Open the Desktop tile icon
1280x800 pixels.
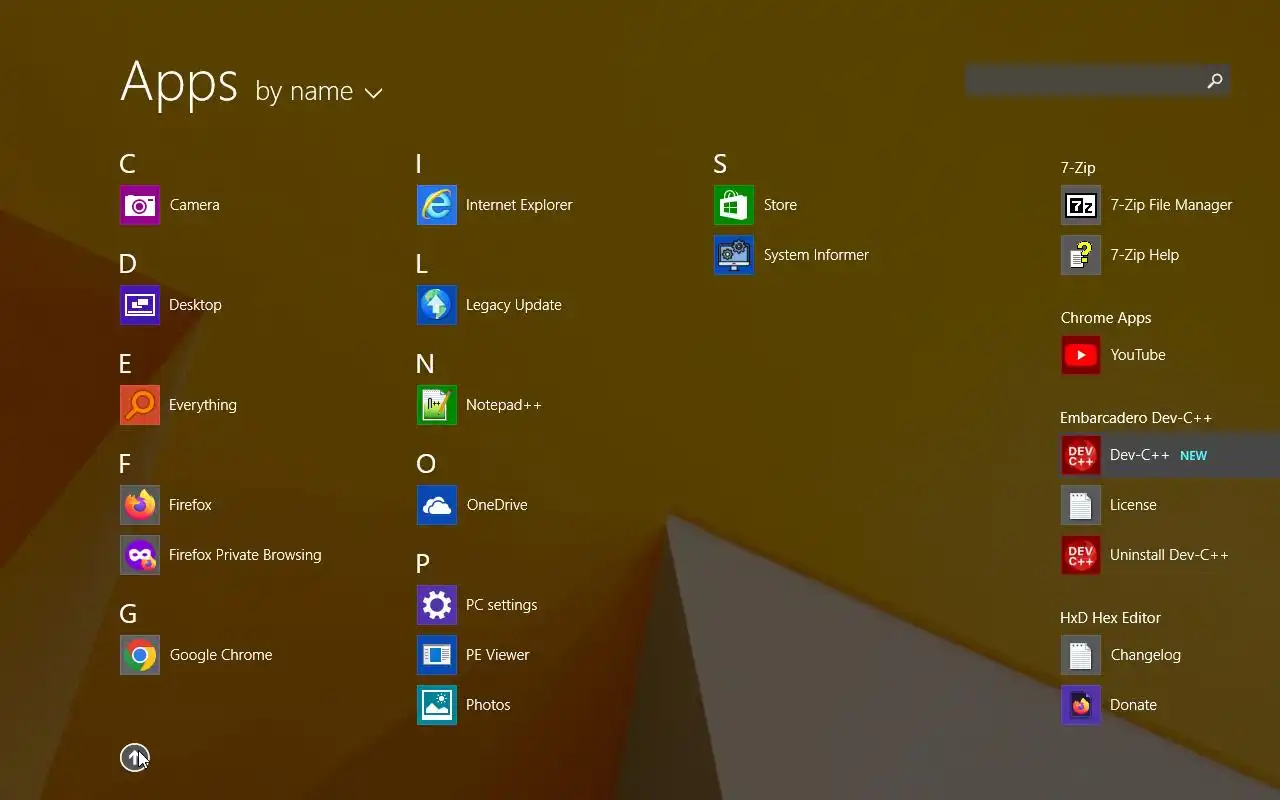(x=140, y=305)
